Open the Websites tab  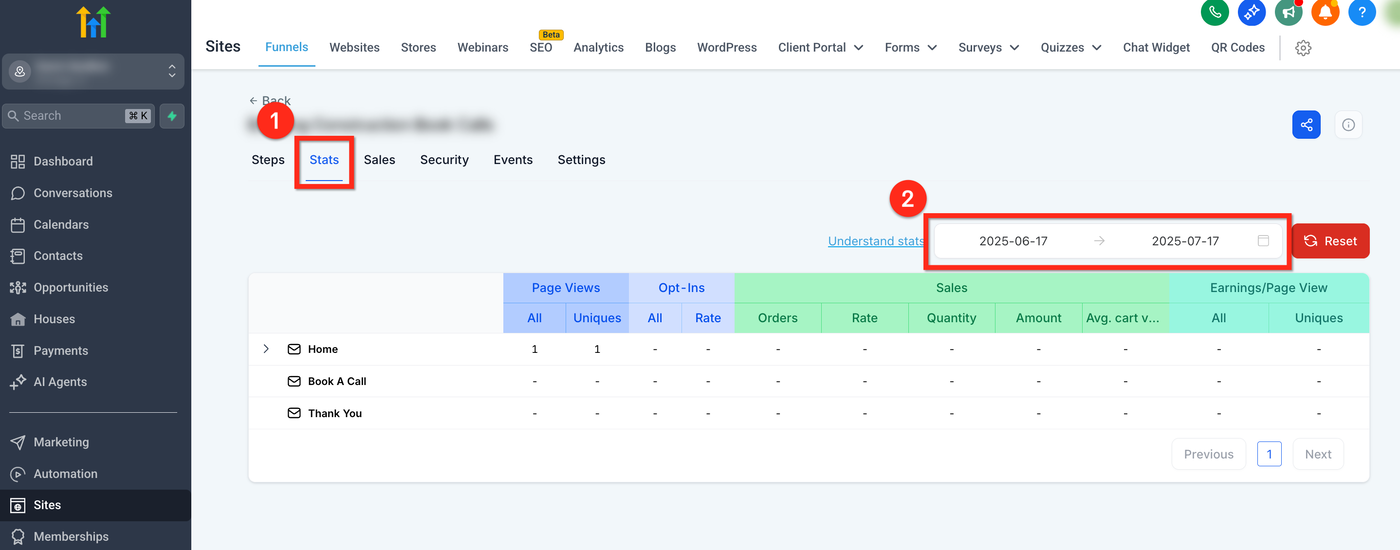[x=354, y=47]
